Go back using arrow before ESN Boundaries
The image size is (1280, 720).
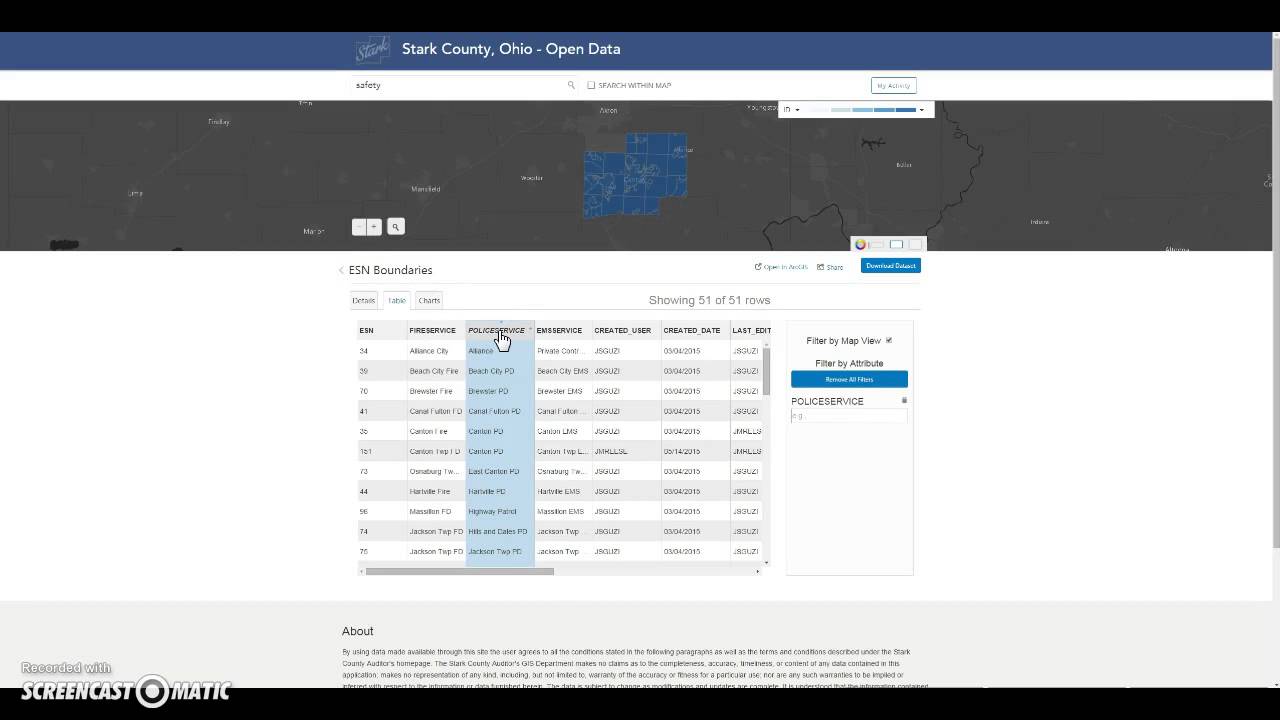pos(341,270)
